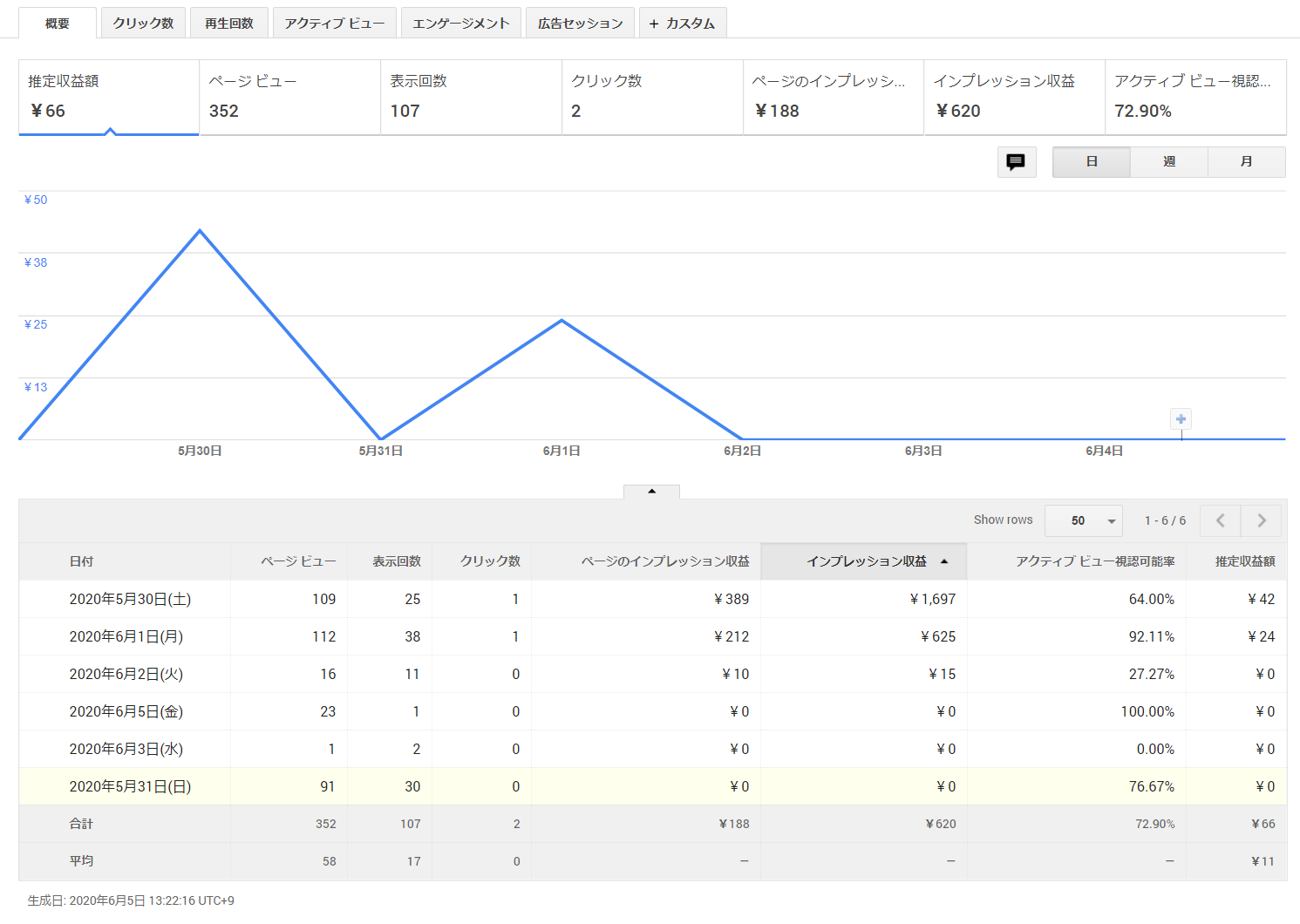
Task: Click sort arrow on インプレッション収益 column
Action: 944,561
